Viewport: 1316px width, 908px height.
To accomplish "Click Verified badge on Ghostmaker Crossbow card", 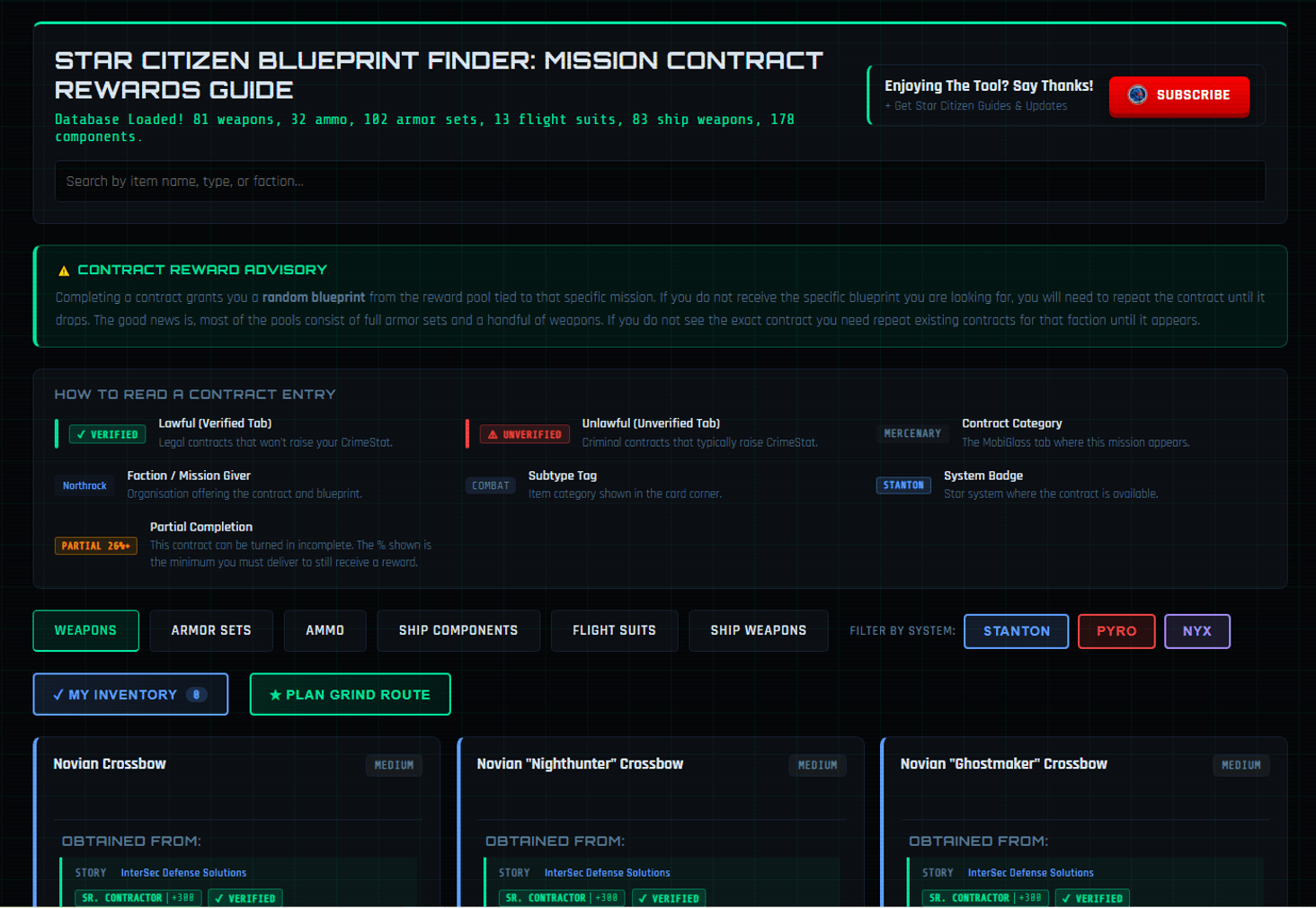I will tap(1092, 898).
